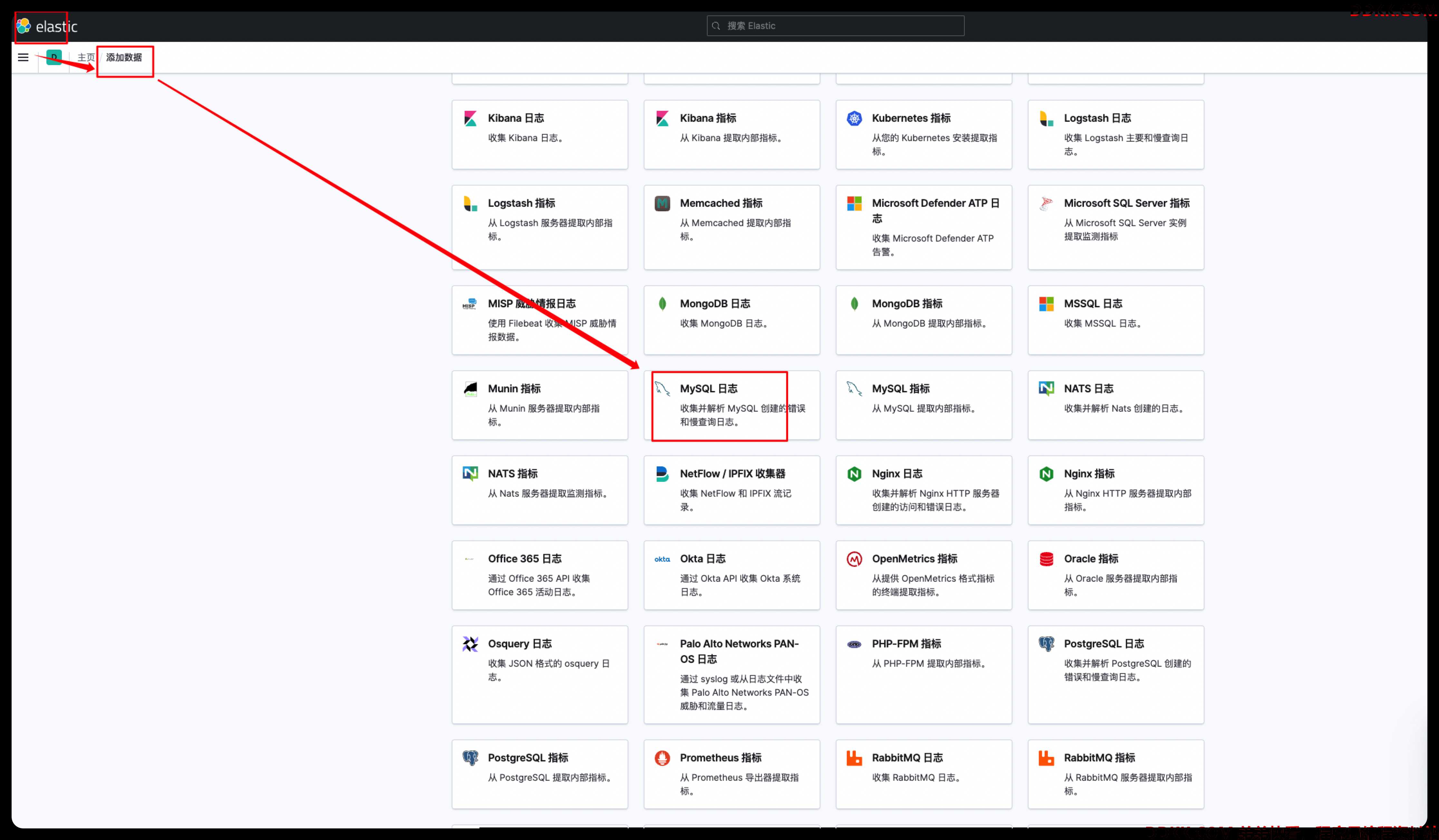Click the MySQL 指标 dolphin icon
Screen dimensions: 1439x840
854,389
